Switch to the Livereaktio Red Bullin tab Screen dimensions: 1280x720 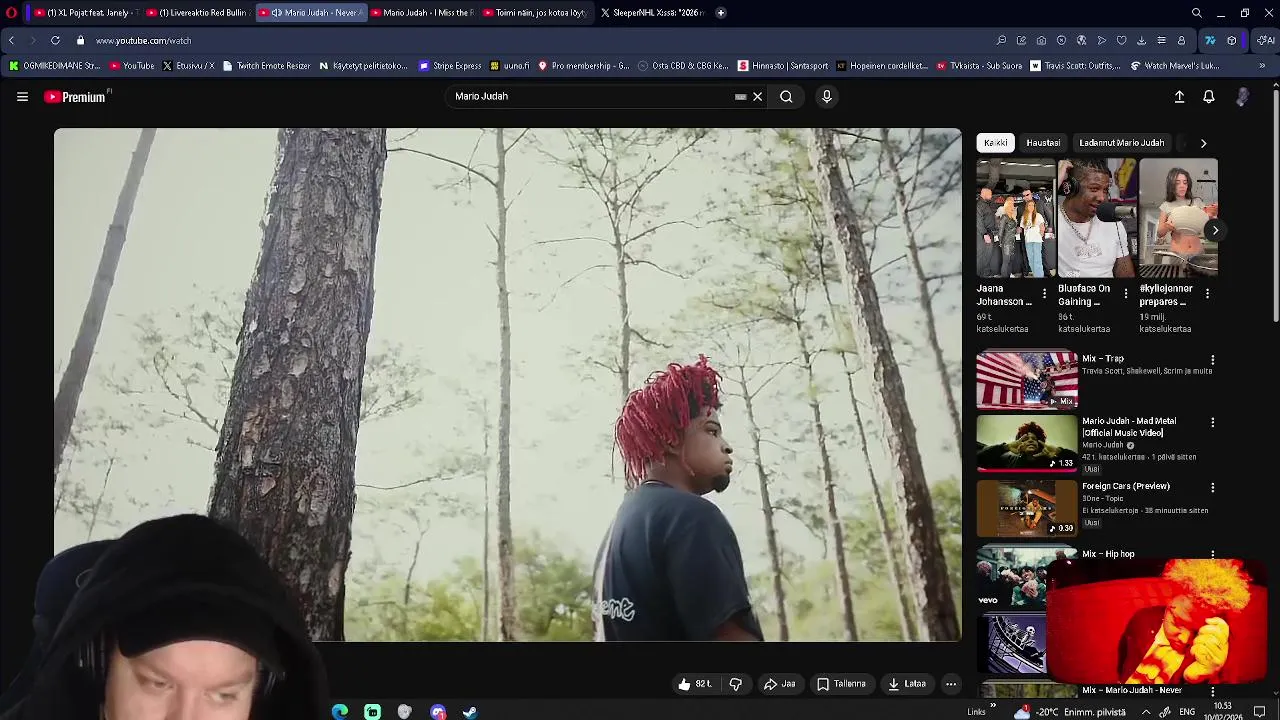tap(200, 13)
